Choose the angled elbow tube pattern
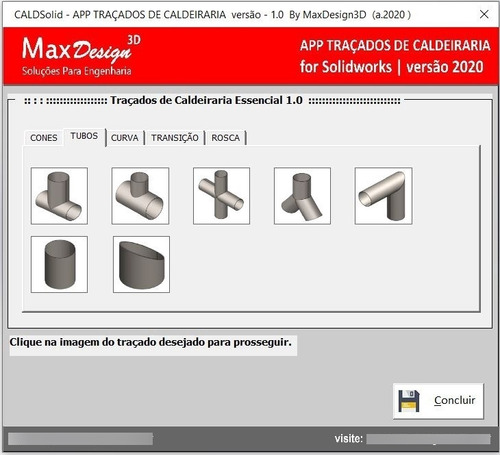 coord(383,196)
